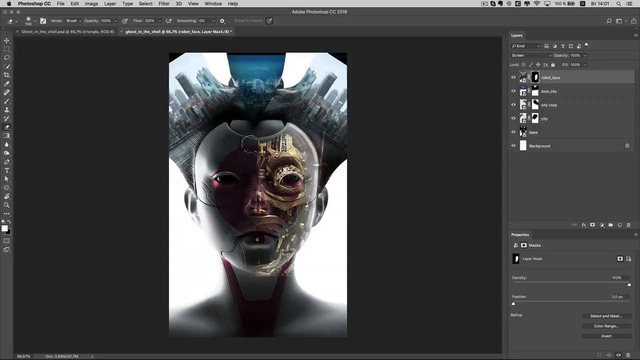Select the Healing Brush tool
This screenshot has width=640, height=360.
point(7,92)
